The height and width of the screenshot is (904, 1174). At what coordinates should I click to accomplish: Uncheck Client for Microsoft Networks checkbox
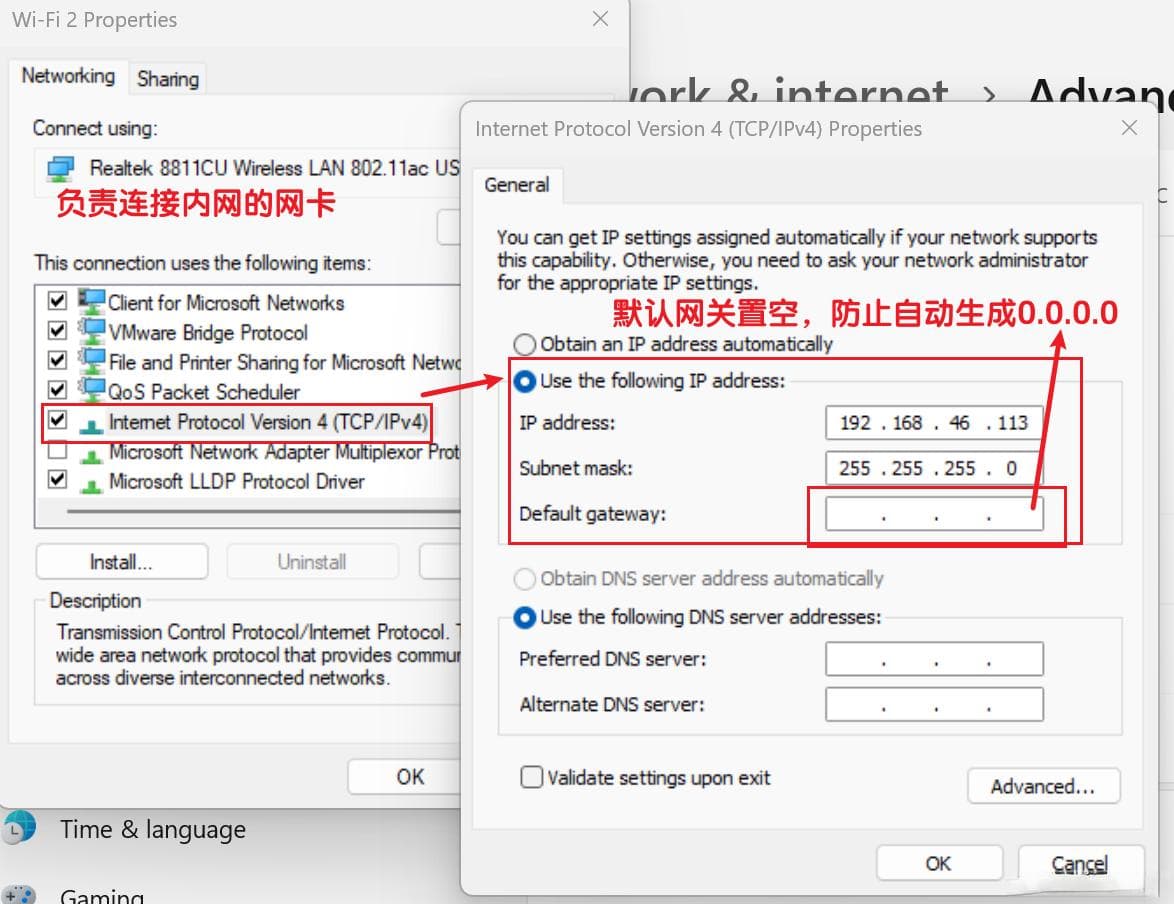tap(57, 301)
